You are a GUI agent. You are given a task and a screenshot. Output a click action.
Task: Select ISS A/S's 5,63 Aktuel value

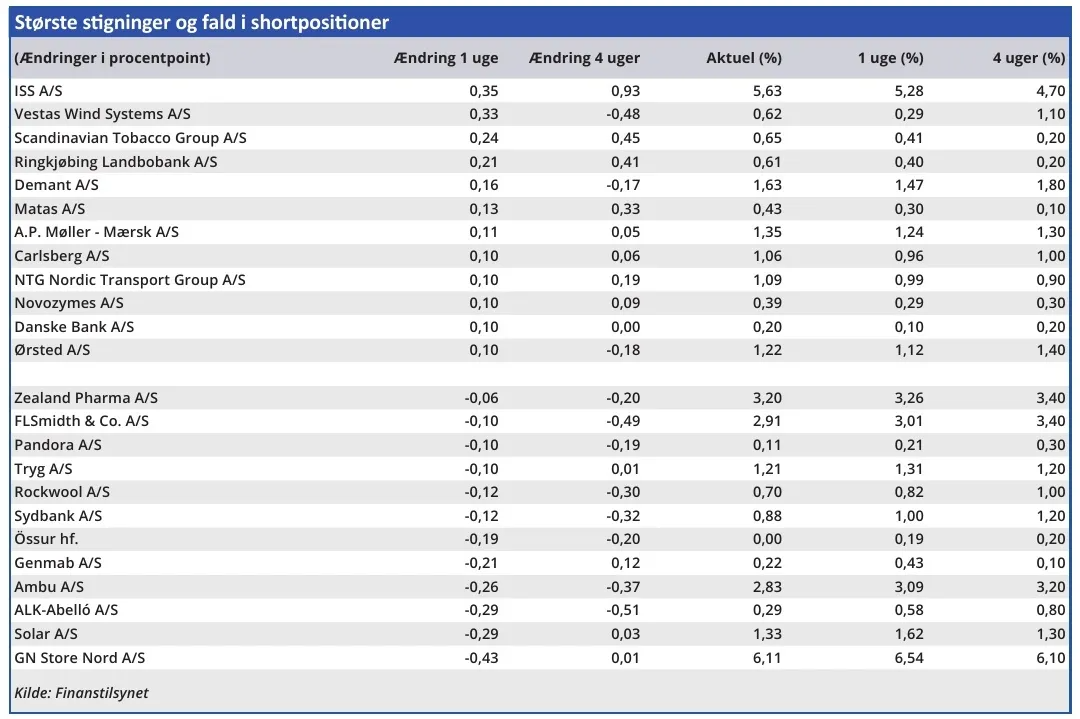[x=765, y=90]
